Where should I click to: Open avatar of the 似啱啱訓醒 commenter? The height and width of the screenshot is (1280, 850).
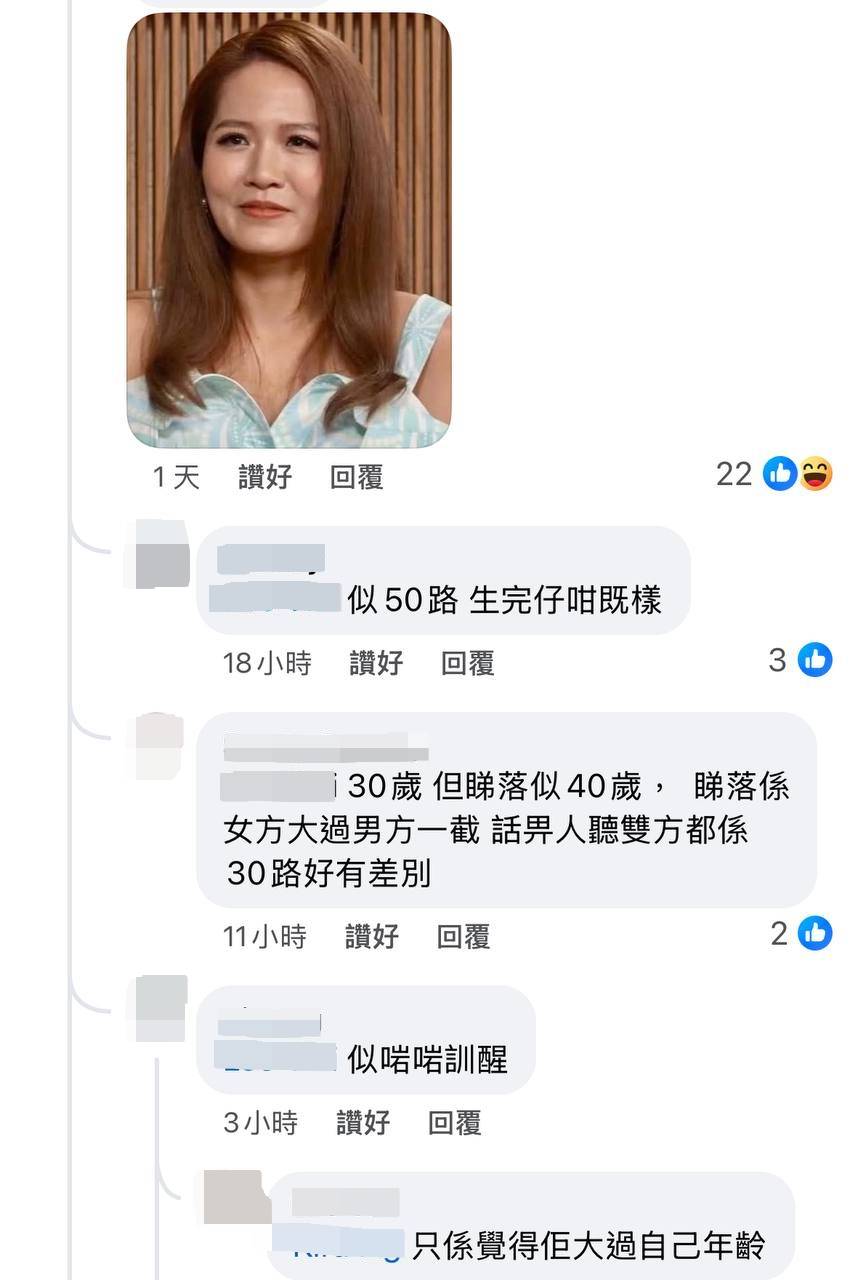[x=160, y=1008]
